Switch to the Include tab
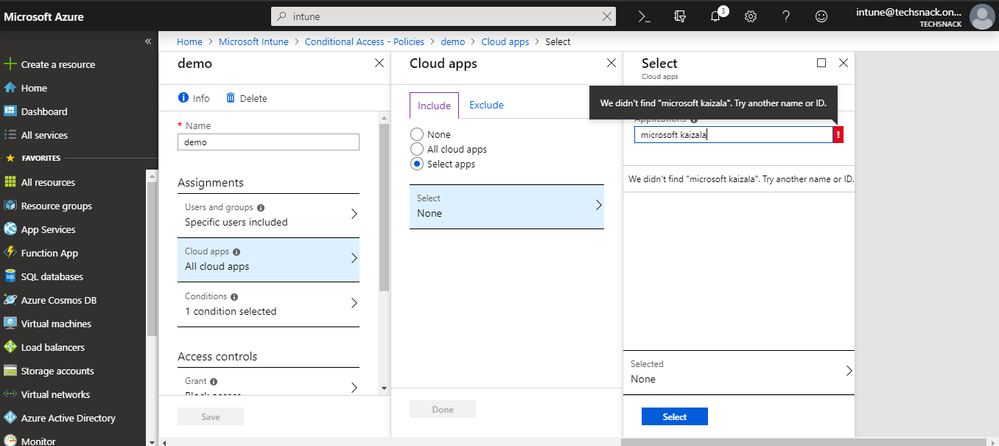The height and width of the screenshot is (446, 999). 433,106
